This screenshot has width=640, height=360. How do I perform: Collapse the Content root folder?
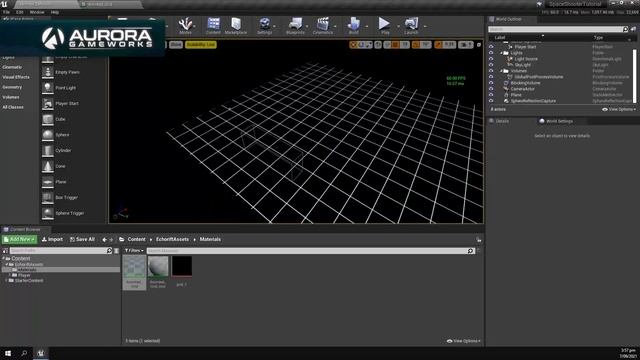[x=4, y=258]
